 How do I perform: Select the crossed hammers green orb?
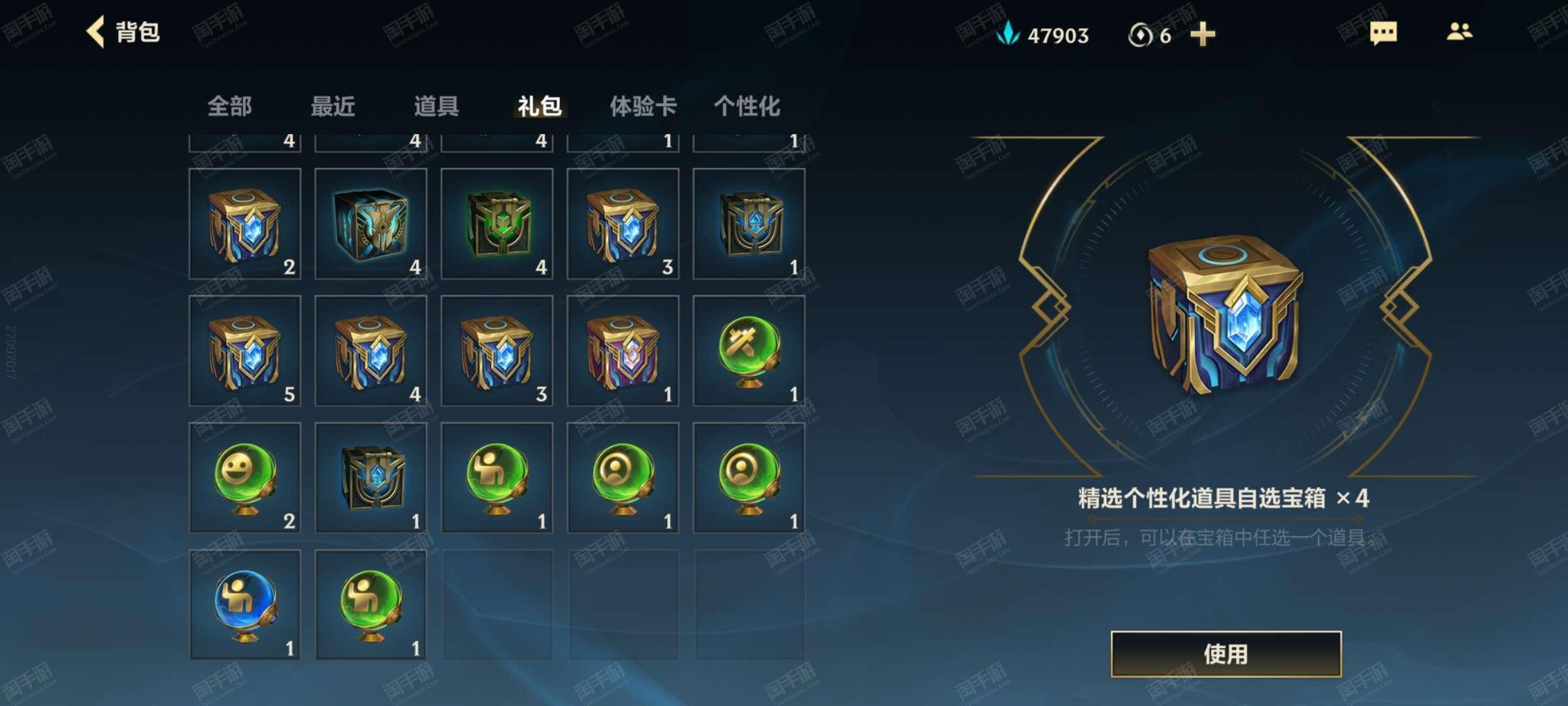tap(749, 351)
